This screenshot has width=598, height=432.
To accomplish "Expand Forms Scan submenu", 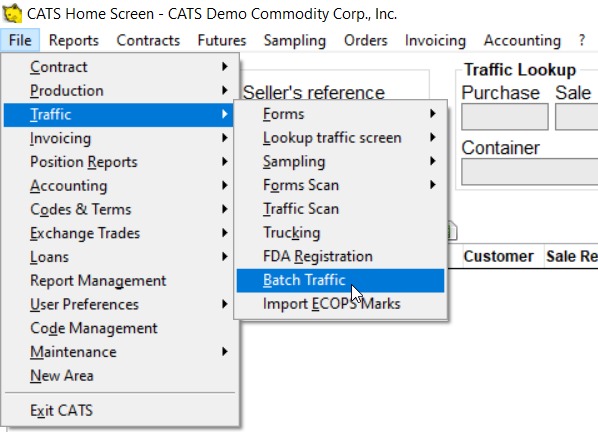I will click(341, 185).
